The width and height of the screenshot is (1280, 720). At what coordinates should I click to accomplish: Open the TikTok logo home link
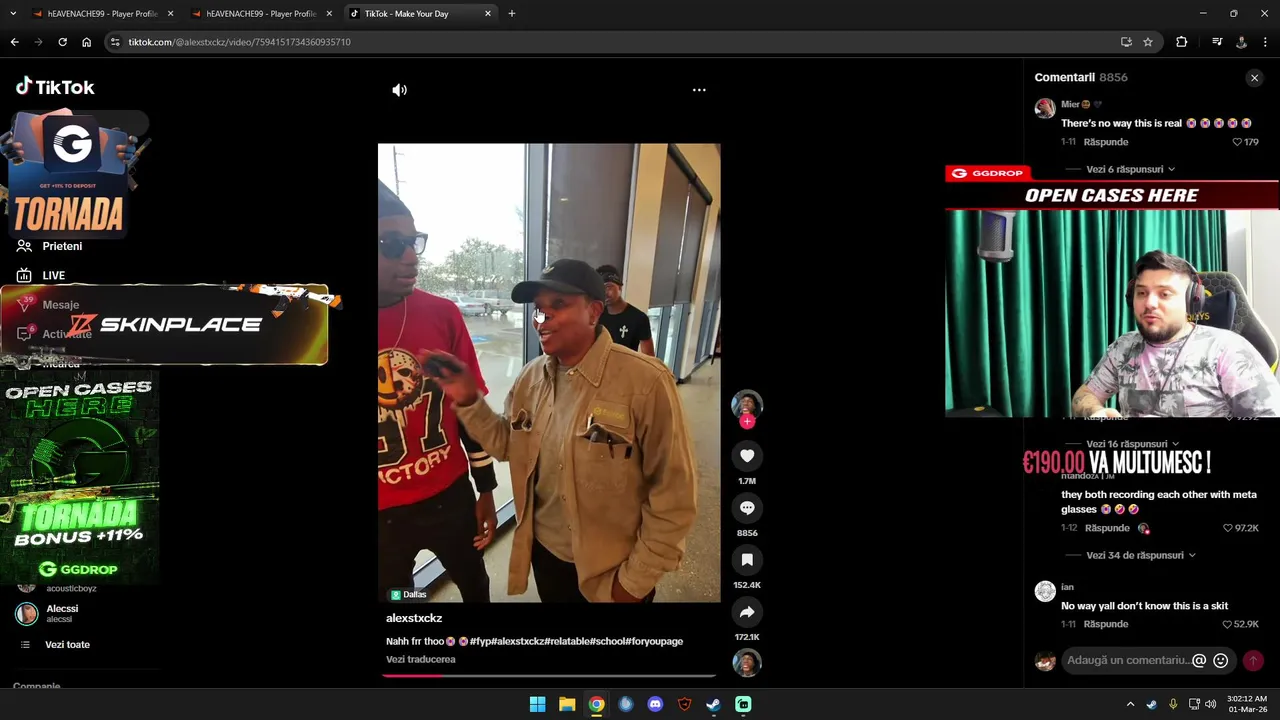click(55, 87)
